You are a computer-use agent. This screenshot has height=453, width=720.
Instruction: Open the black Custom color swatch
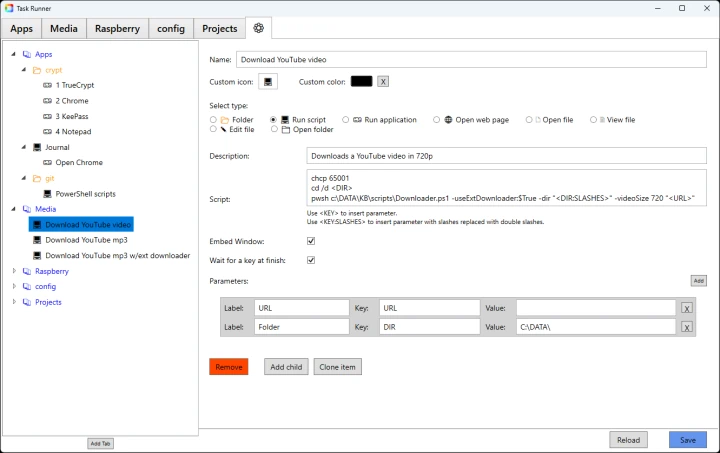(x=361, y=81)
